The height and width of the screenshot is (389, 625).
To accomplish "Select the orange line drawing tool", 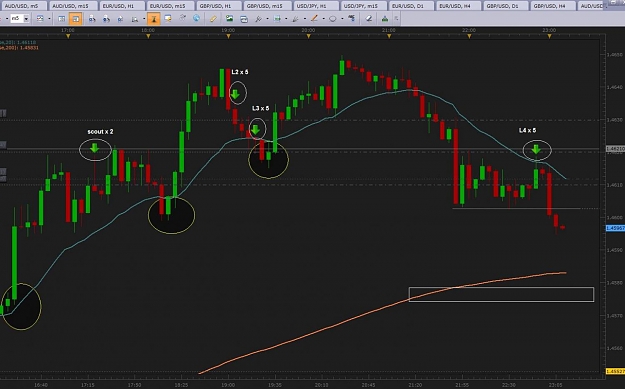I will tap(314, 18).
